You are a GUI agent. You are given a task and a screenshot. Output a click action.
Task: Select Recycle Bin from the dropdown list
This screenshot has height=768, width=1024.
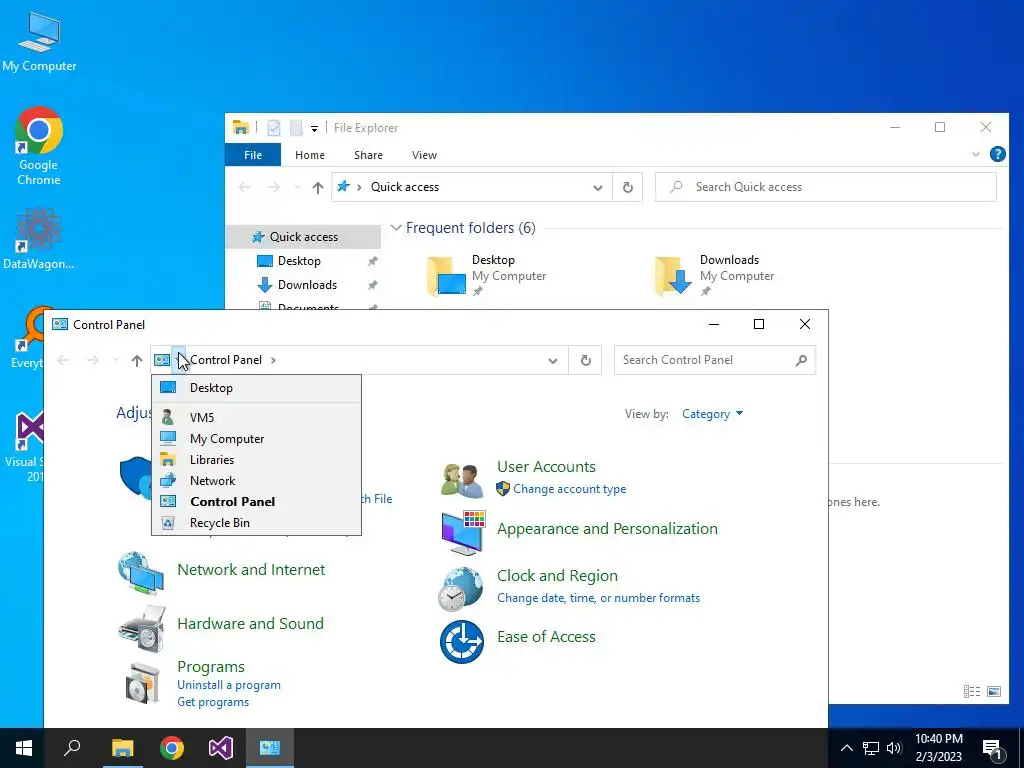coord(256,522)
